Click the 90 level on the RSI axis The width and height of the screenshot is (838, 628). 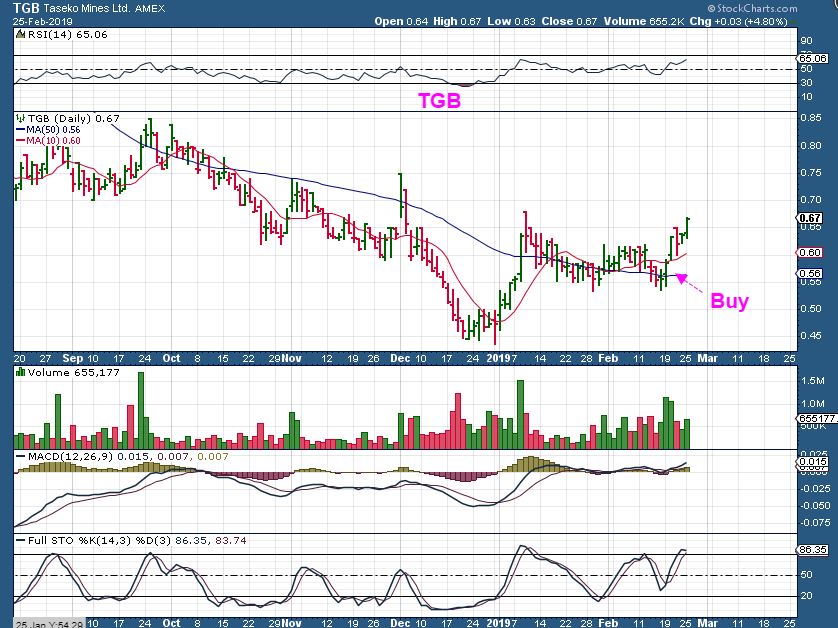coord(806,41)
